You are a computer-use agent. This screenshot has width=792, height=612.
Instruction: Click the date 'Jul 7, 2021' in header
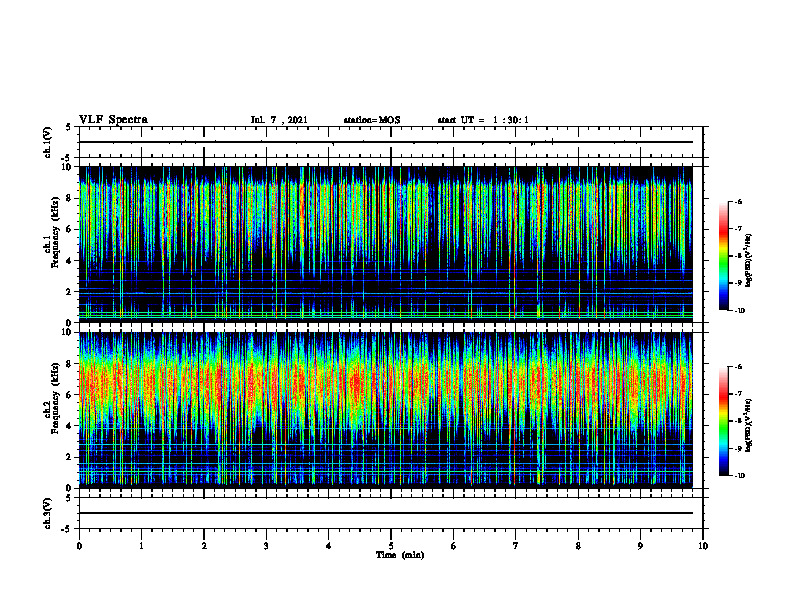279,120
